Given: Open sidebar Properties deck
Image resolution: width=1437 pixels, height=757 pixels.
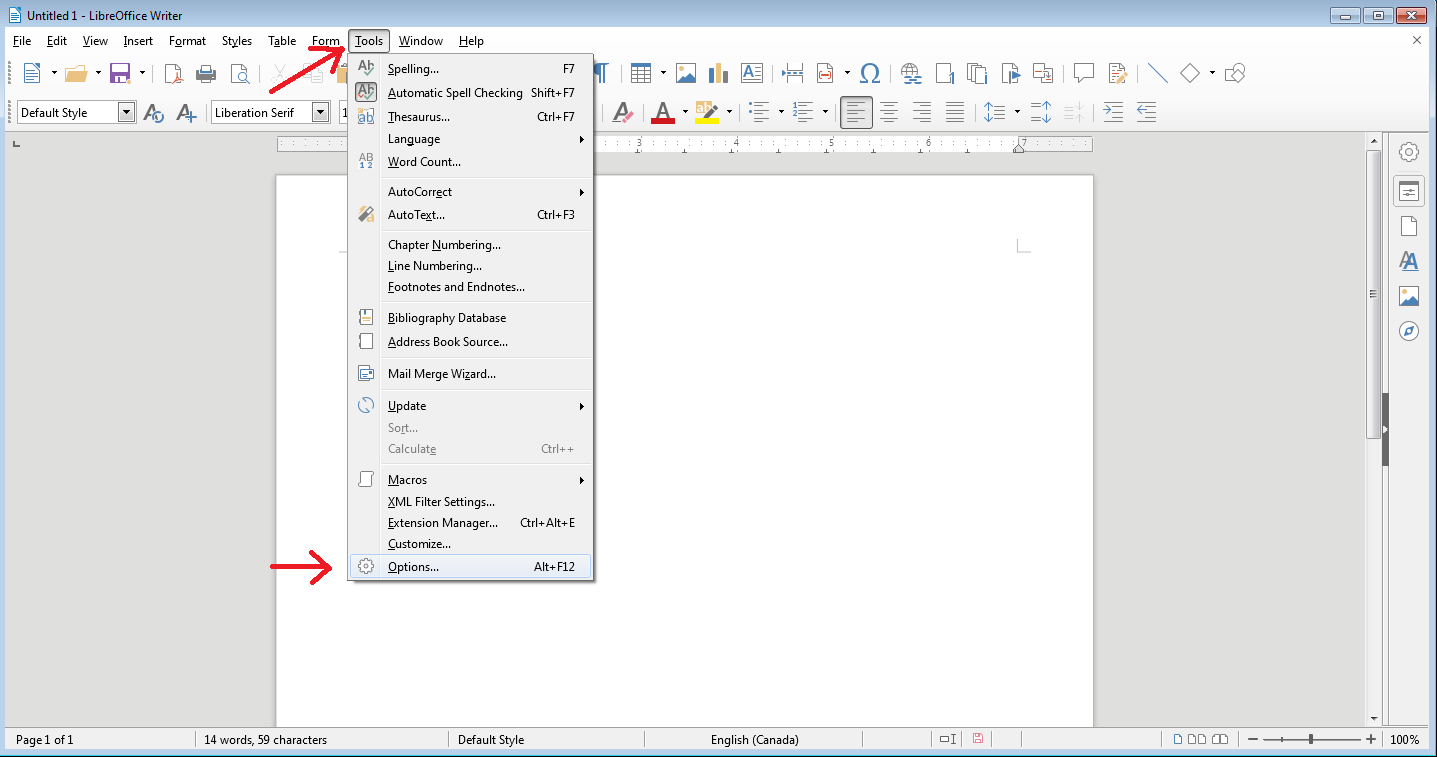Looking at the screenshot, I should coord(1409,191).
